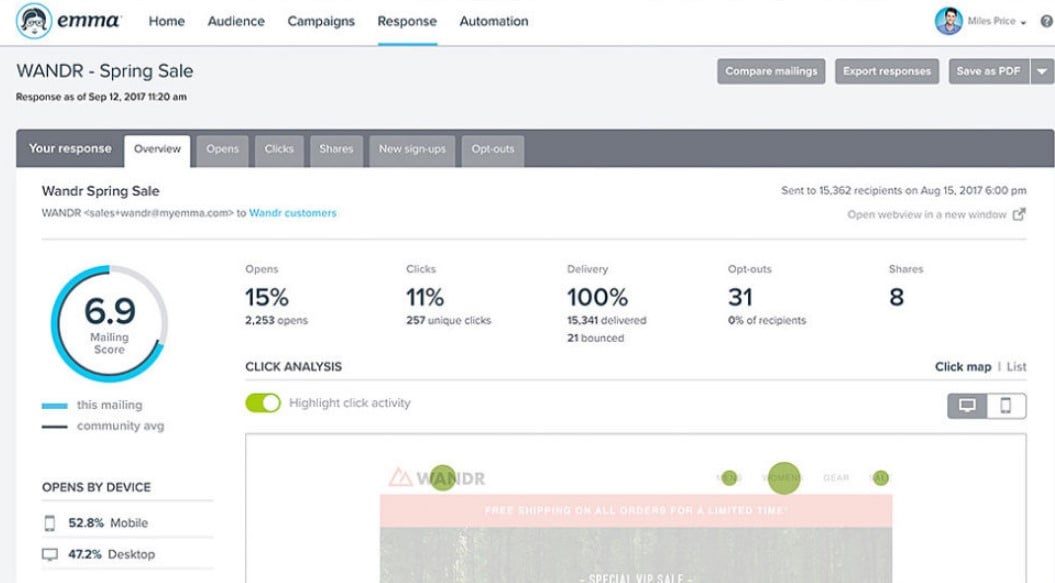Viewport: 1055px width, 583px height.
Task: Switch to the Shares tab
Action: tap(336, 151)
